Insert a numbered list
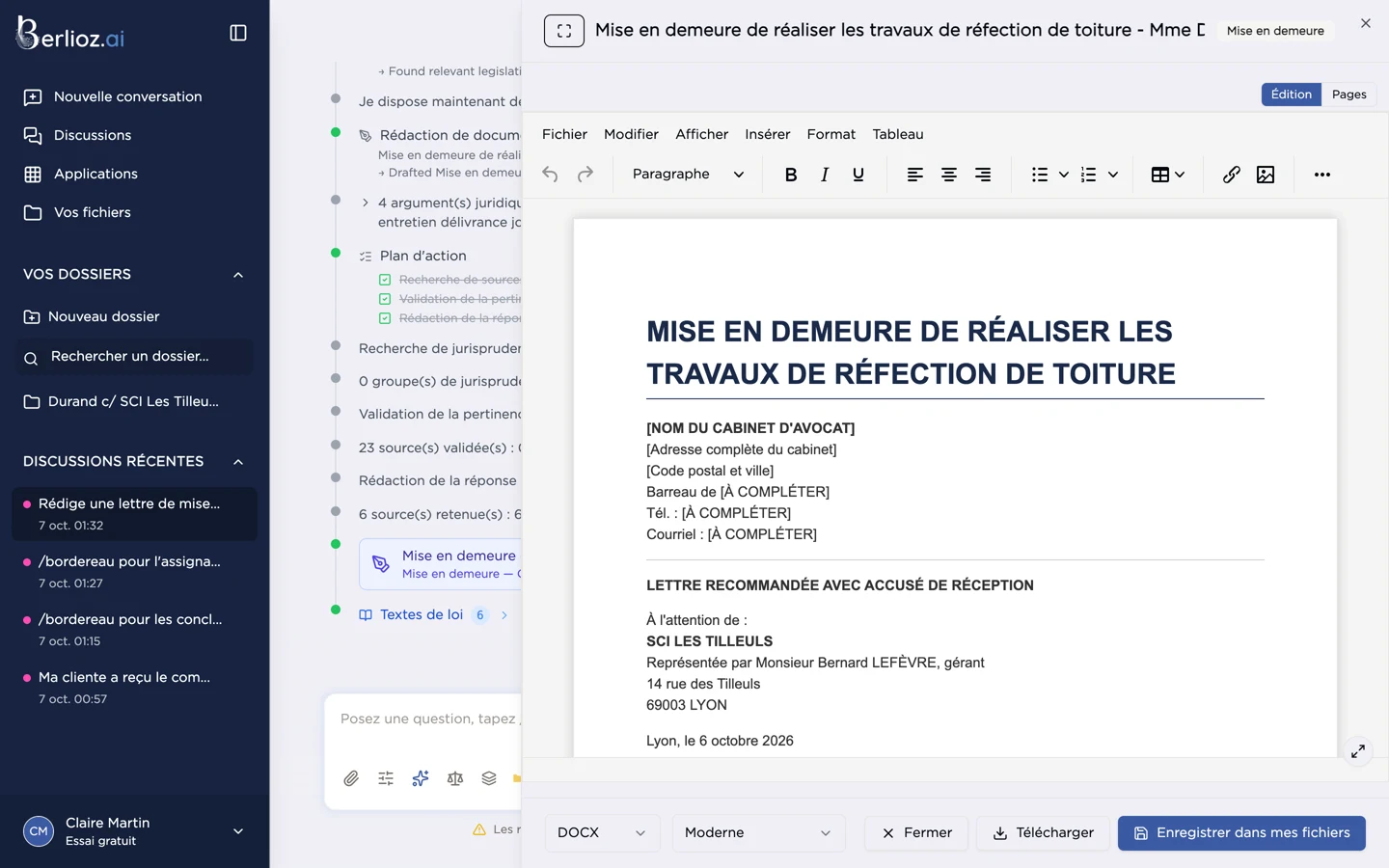The image size is (1389, 868). coord(1089,175)
